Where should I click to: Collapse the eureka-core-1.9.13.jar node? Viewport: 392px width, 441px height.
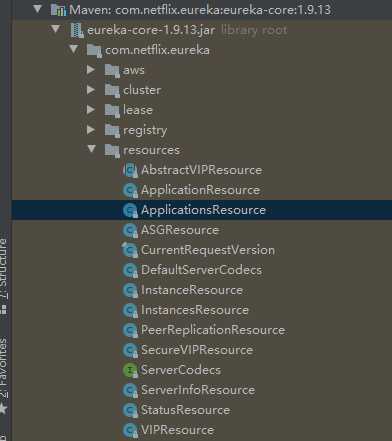pyautogui.click(x=55, y=29)
